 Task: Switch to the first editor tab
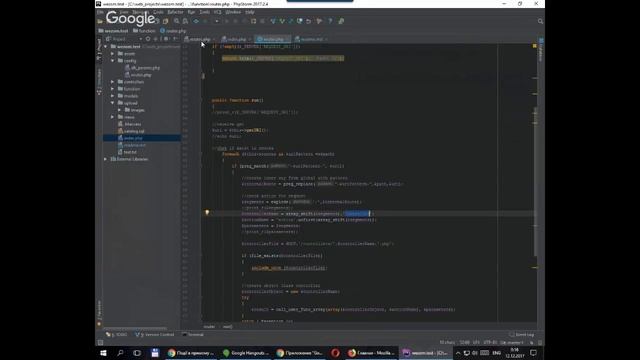(x=199, y=39)
